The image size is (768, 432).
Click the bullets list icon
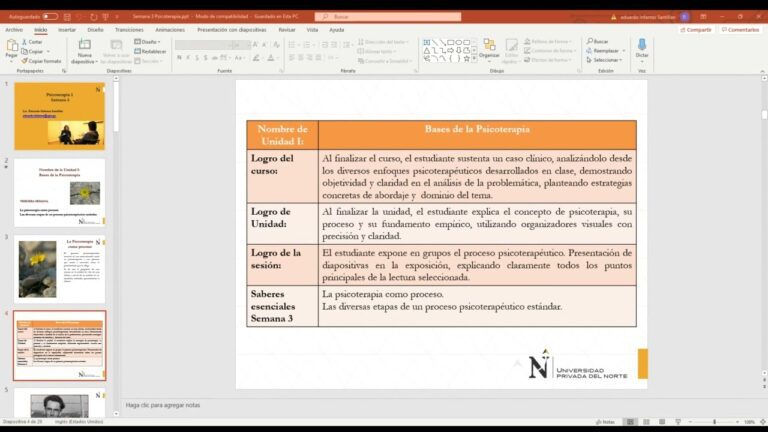(292, 45)
